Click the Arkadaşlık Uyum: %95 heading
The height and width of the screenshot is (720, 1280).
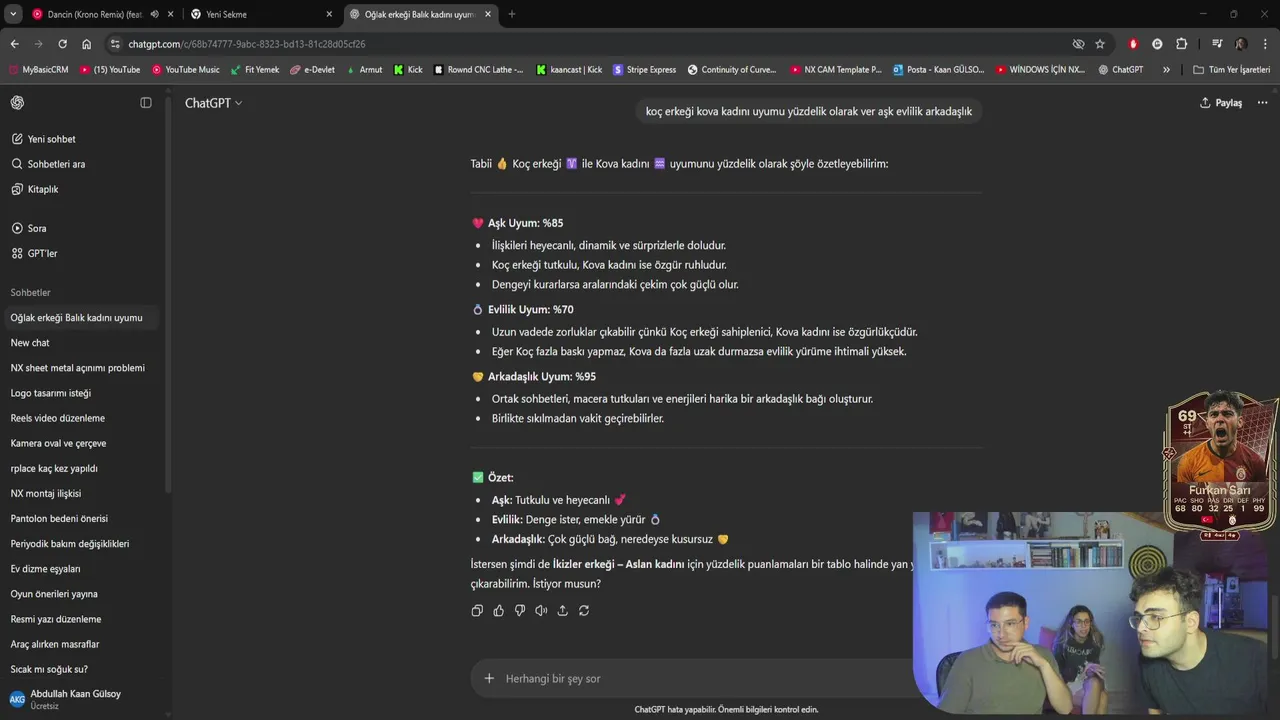541,377
